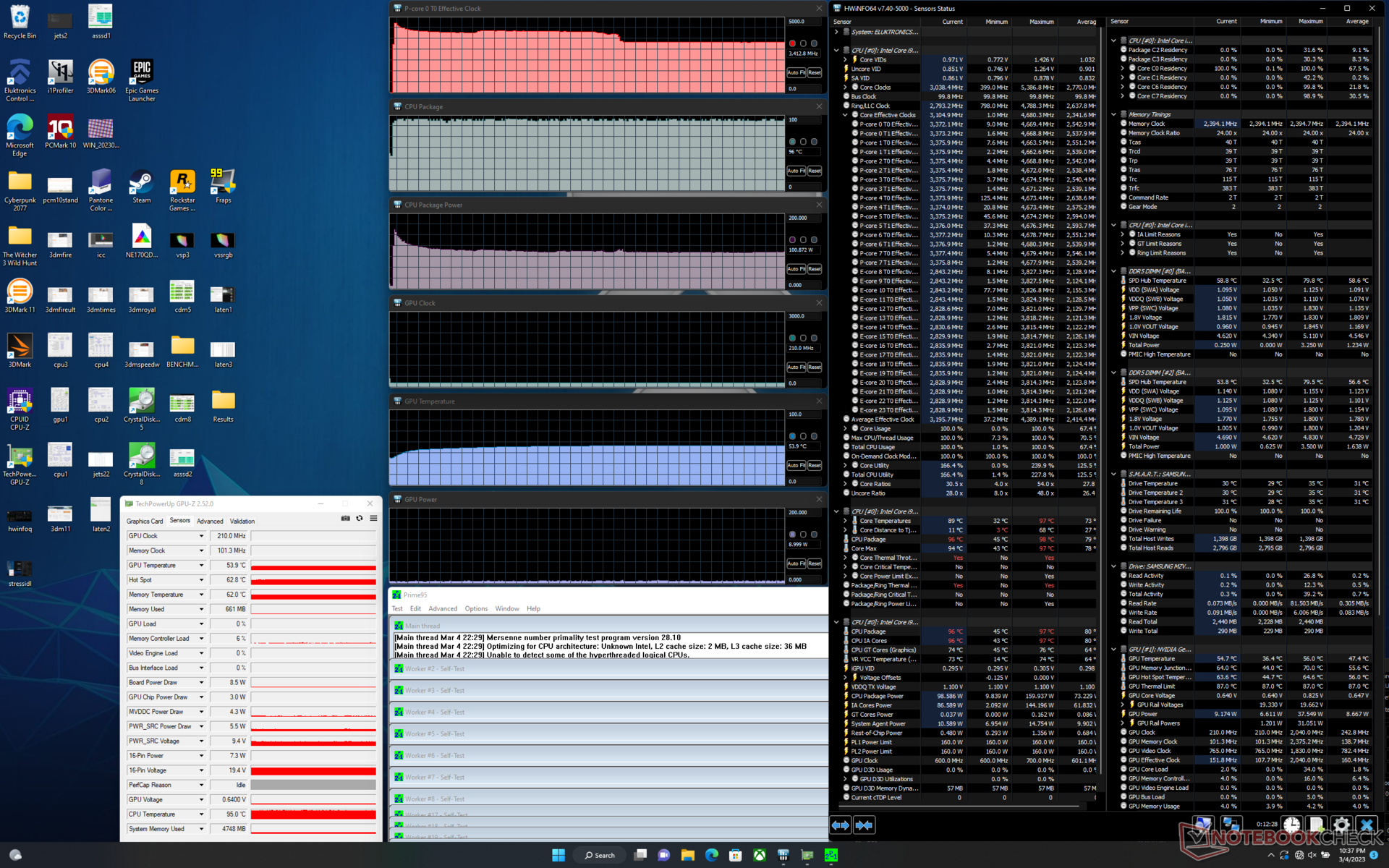
Task: Close the GPU Power graph window
Action: pos(820,499)
